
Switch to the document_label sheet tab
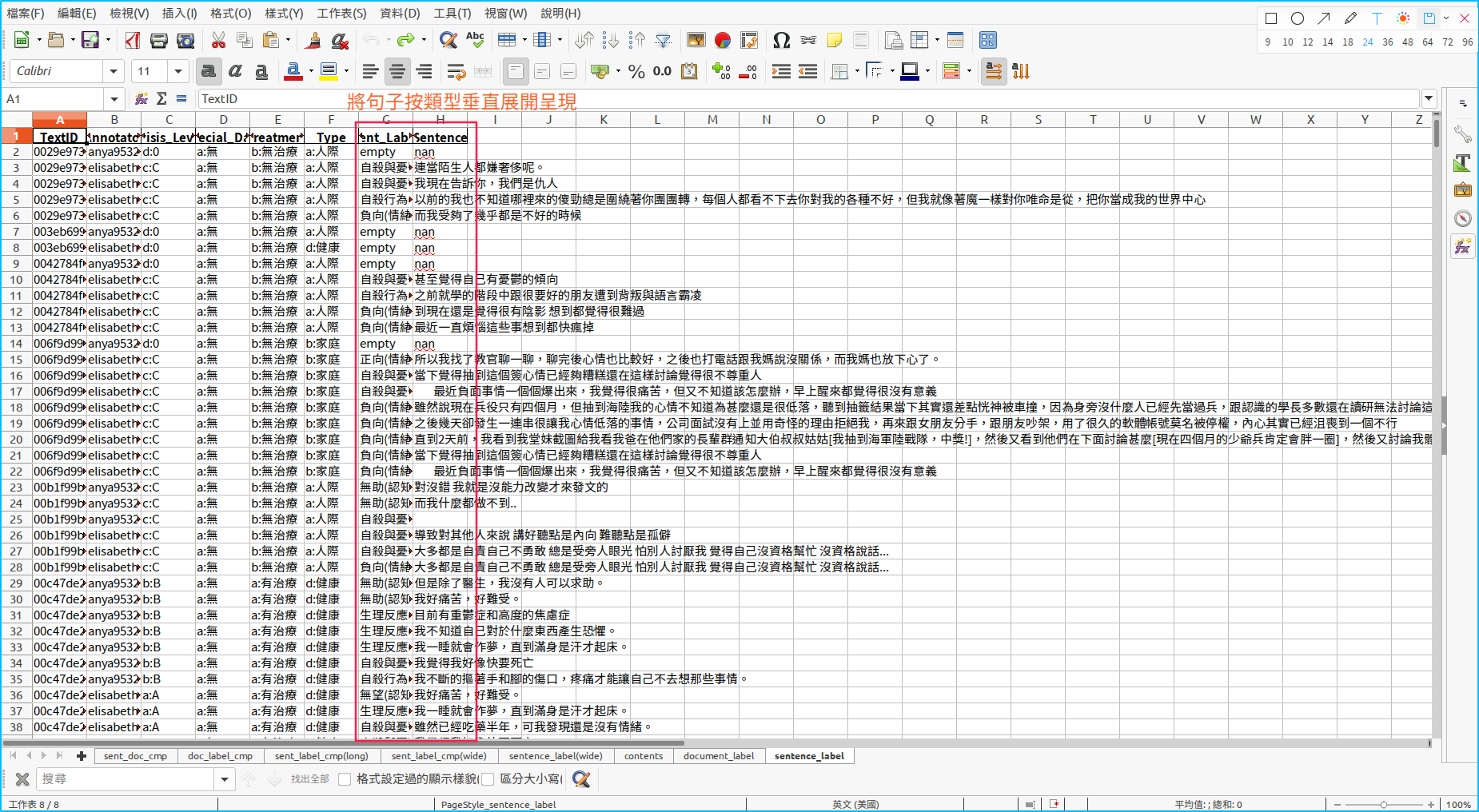(719, 755)
